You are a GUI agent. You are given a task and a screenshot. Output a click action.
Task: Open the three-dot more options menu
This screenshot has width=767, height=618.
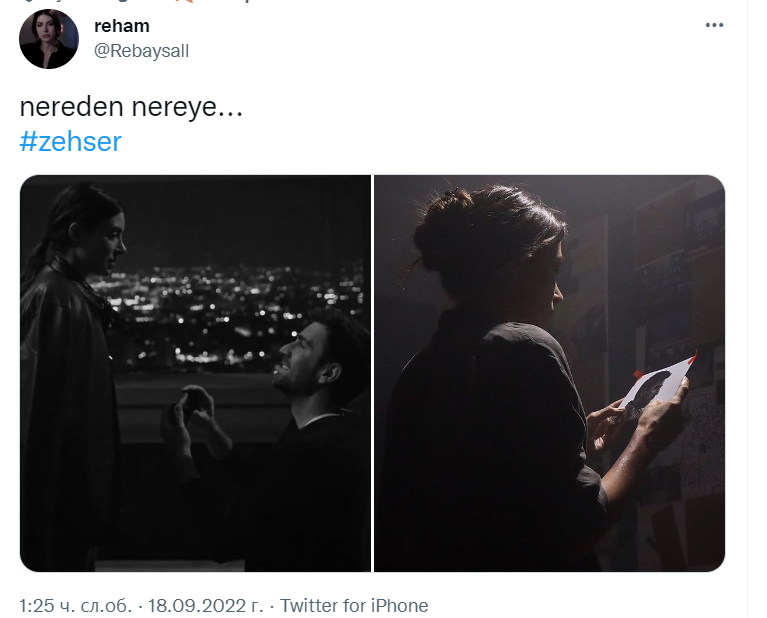714,25
